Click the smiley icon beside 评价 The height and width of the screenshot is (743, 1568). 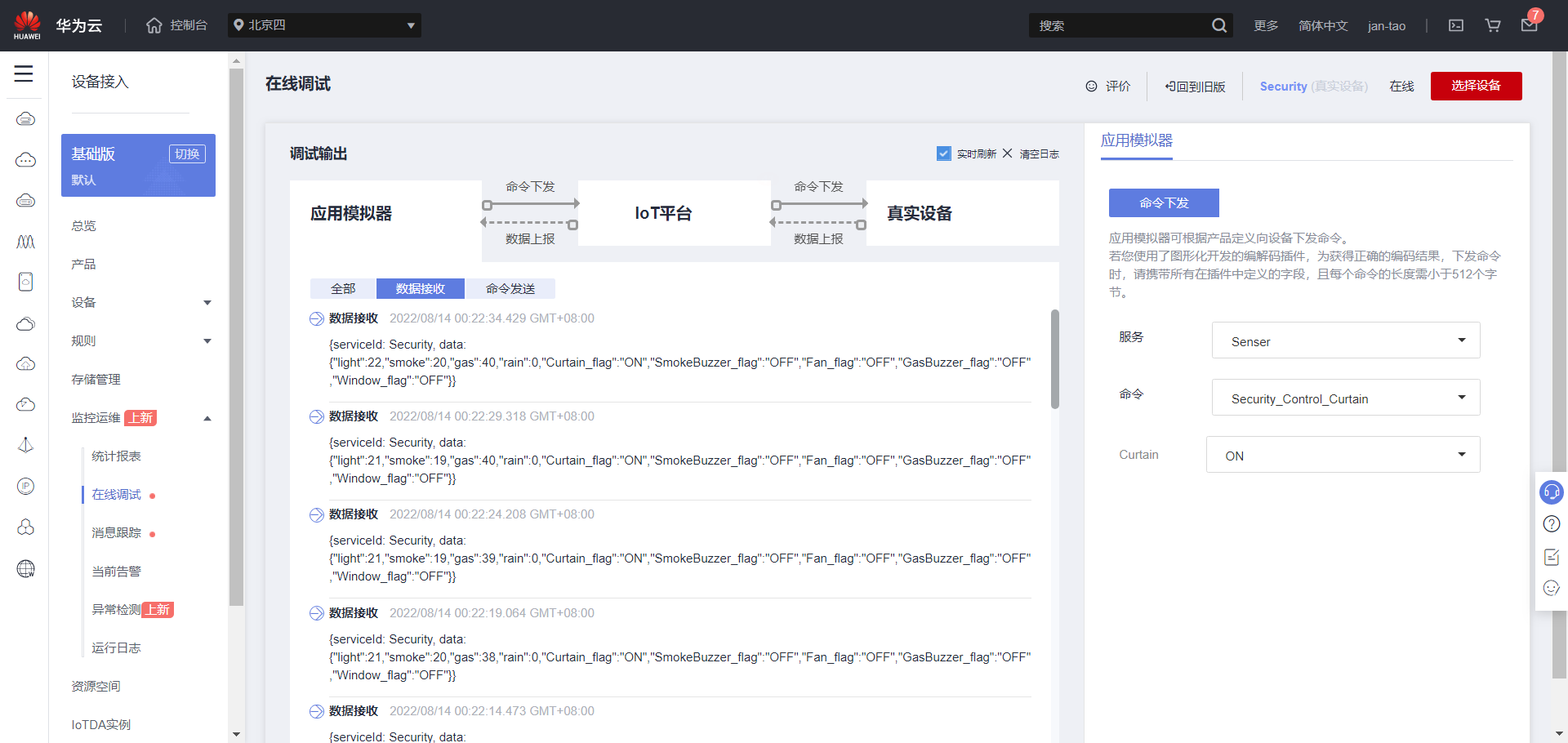click(1091, 87)
